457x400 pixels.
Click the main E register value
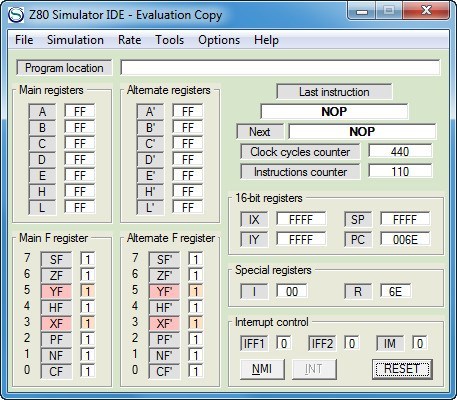pyautogui.click(x=80, y=175)
